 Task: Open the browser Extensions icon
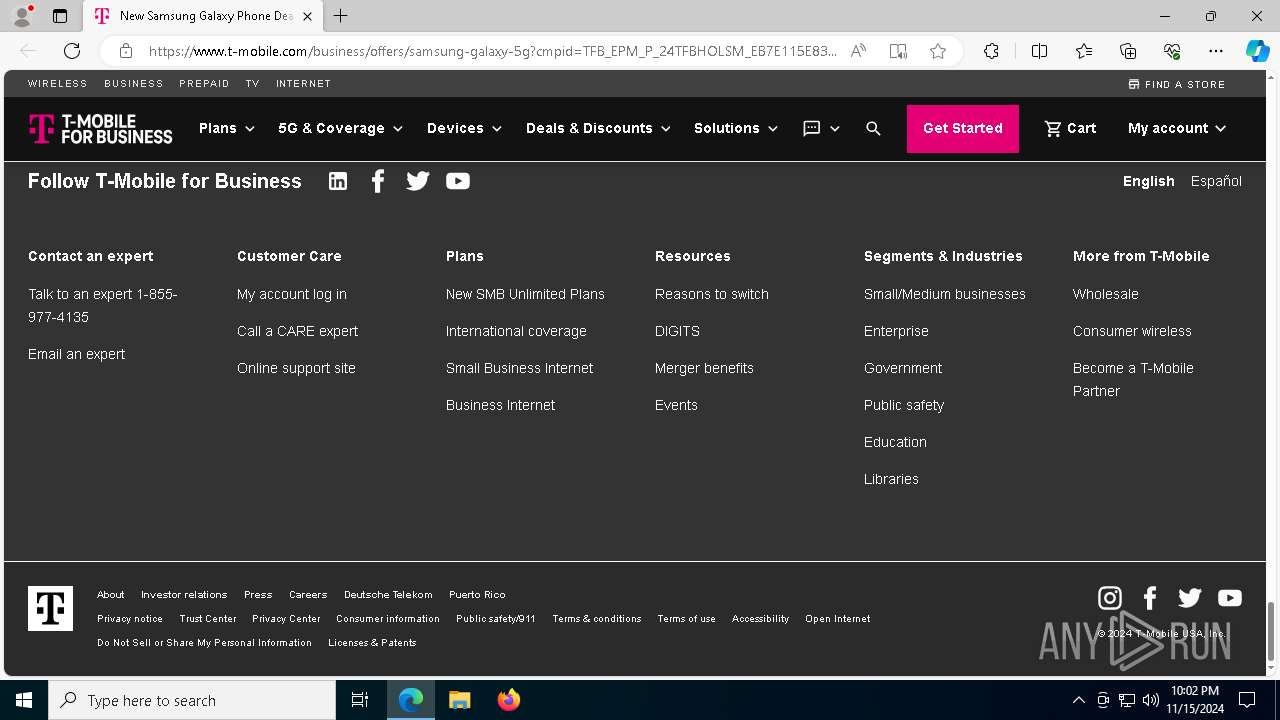[991, 51]
